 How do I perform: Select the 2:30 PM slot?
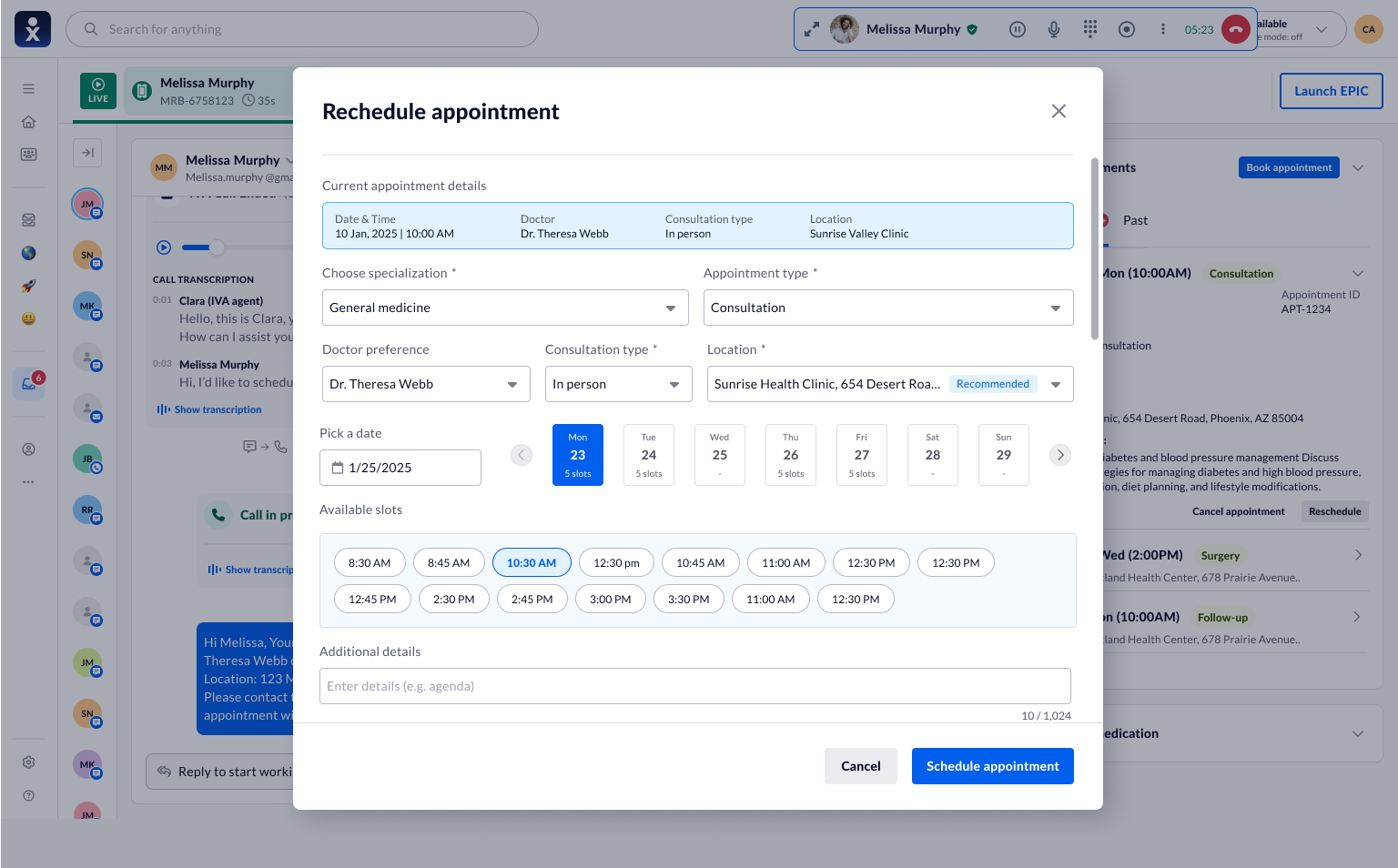click(x=454, y=600)
